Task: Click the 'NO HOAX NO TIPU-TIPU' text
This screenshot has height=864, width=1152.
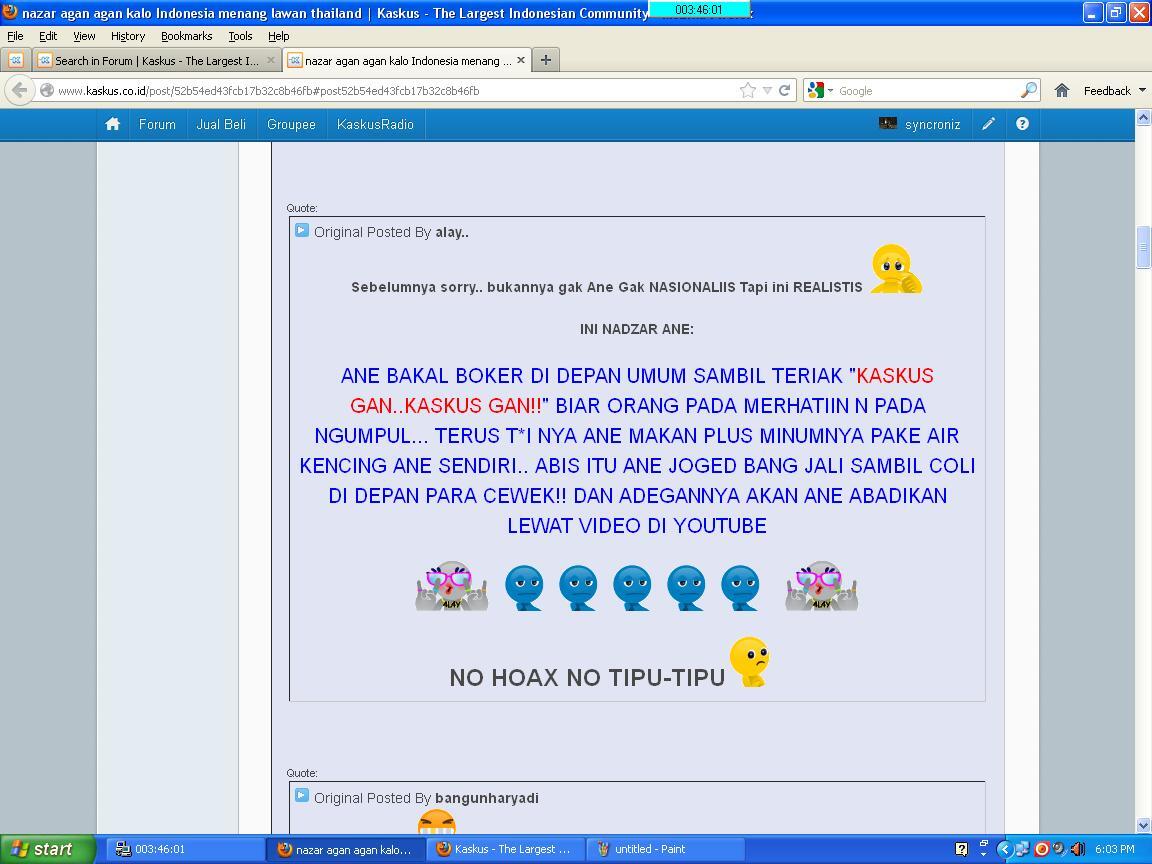Action: point(587,677)
